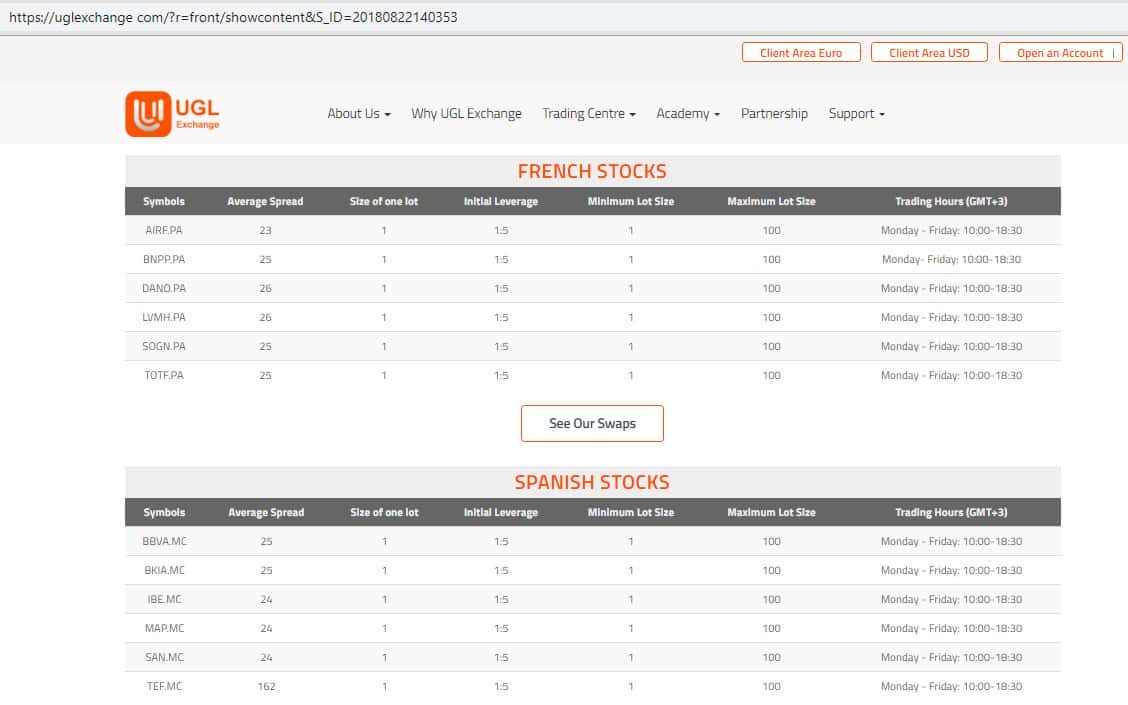Click Trading Hours header in Spanish table
Viewport: 1128px width, 705px height.
tap(951, 512)
